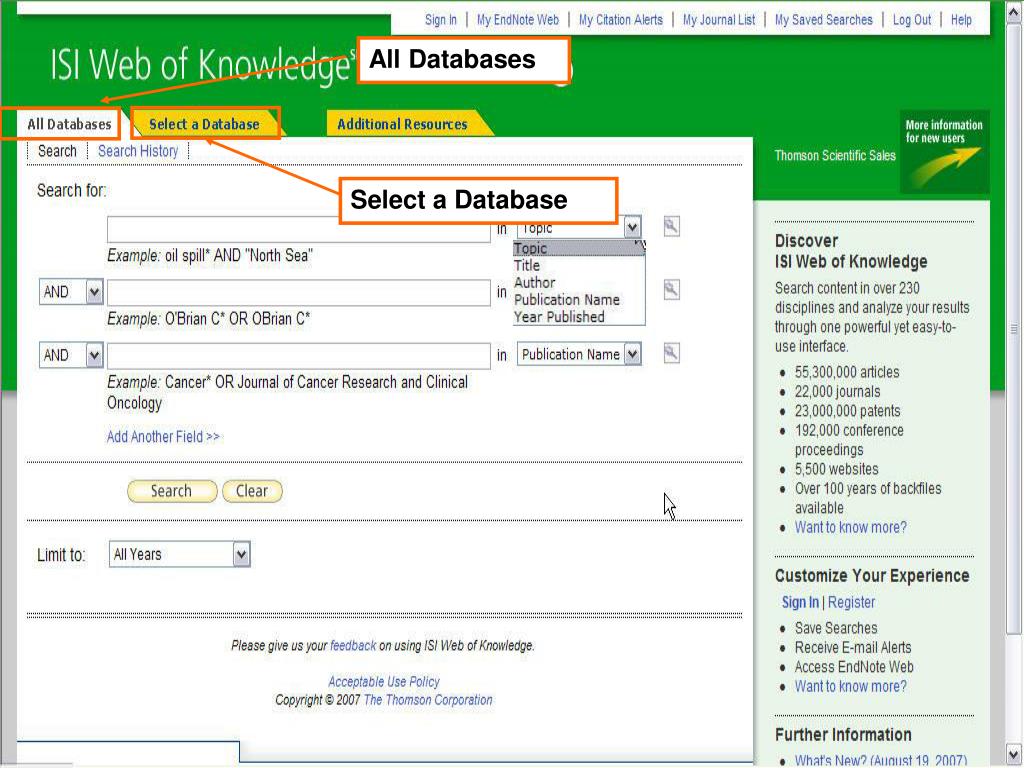The width and height of the screenshot is (1024, 768).
Task: Open The Thomson Corporation link
Action: pos(428,700)
